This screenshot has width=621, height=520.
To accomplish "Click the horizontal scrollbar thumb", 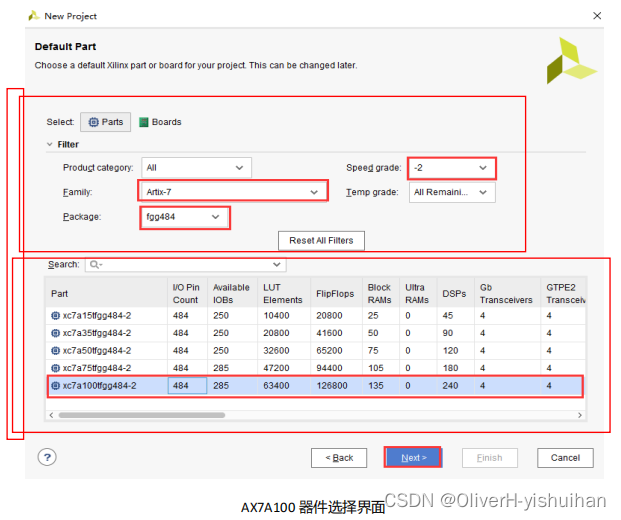I will click(142, 415).
